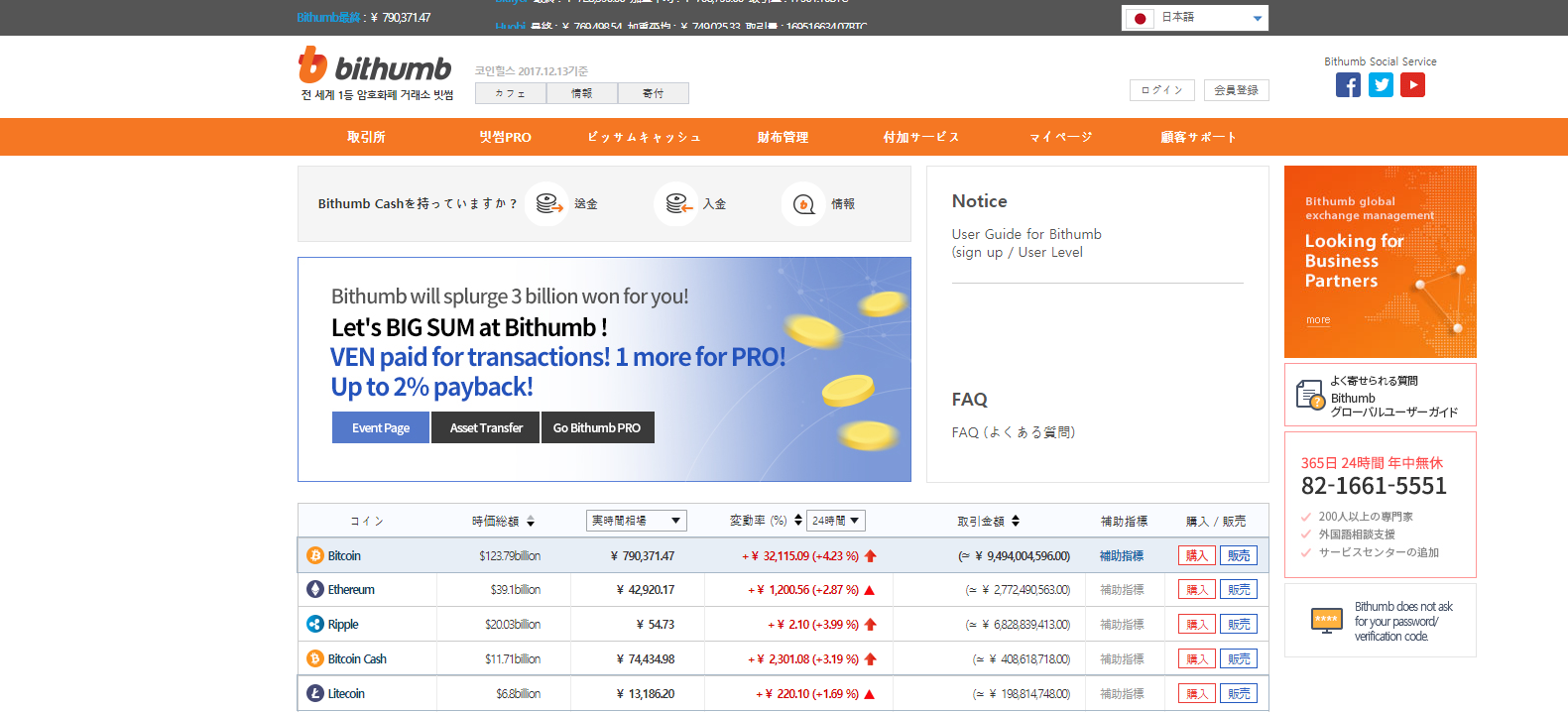
Task: Click the Looking for Business Partners banner
Action: point(1381,262)
